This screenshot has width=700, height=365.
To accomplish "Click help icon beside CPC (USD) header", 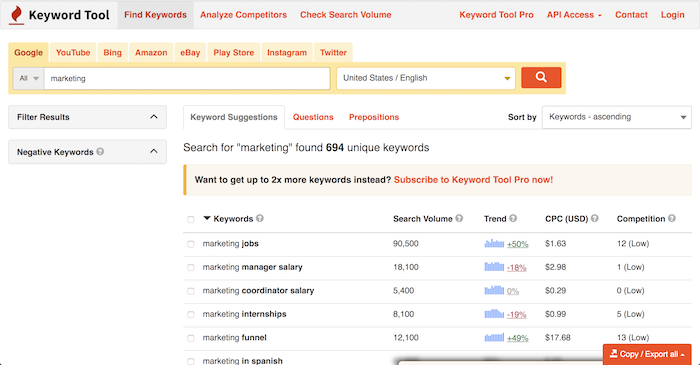I will (x=595, y=218).
